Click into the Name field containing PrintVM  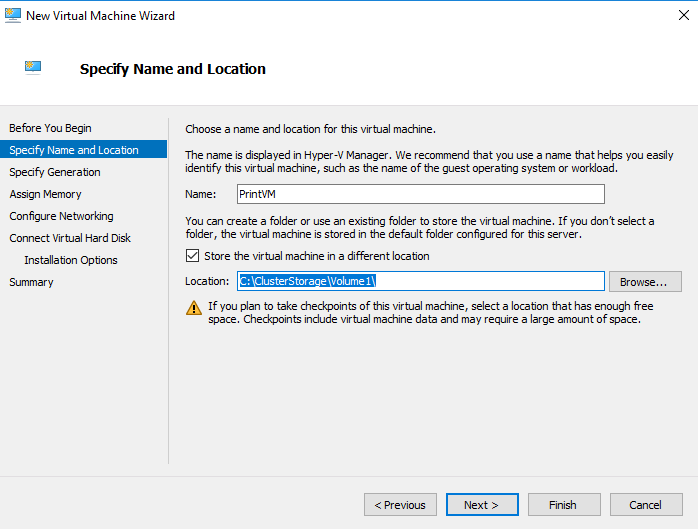pyautogui.click(x=421, y=194)
